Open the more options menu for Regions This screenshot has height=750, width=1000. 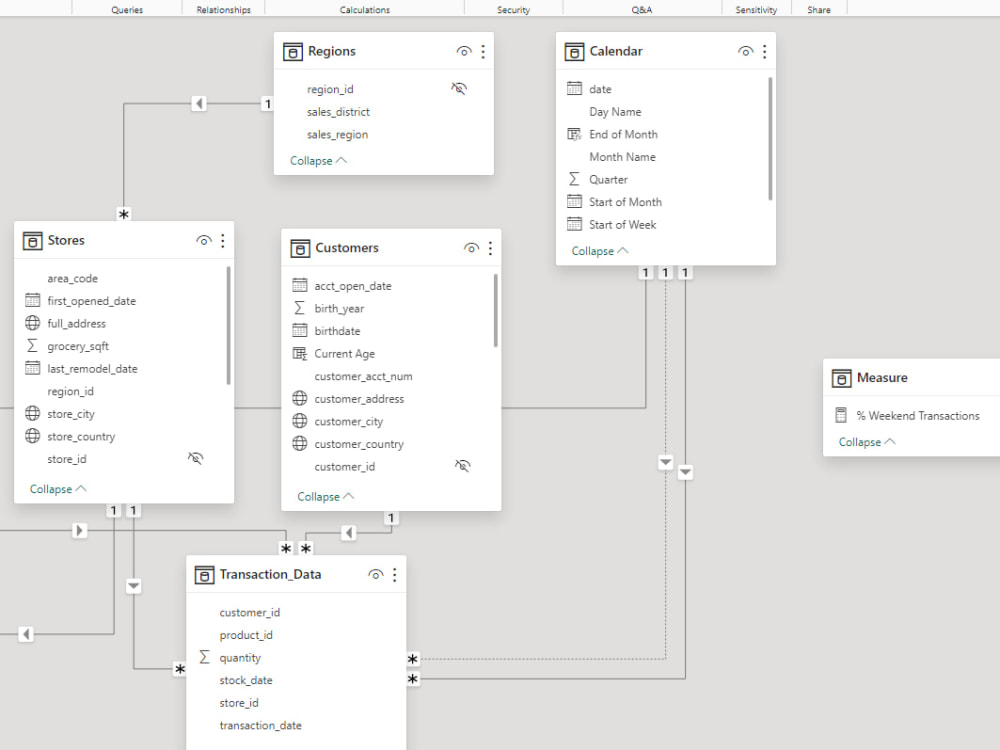tap(483, 50)
